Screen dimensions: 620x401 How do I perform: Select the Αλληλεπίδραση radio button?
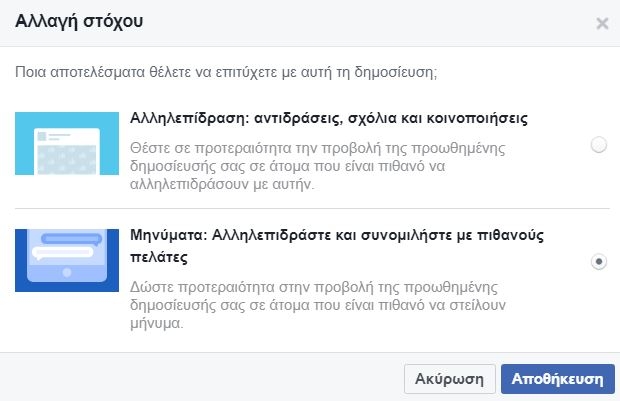(x=599, y=145)
